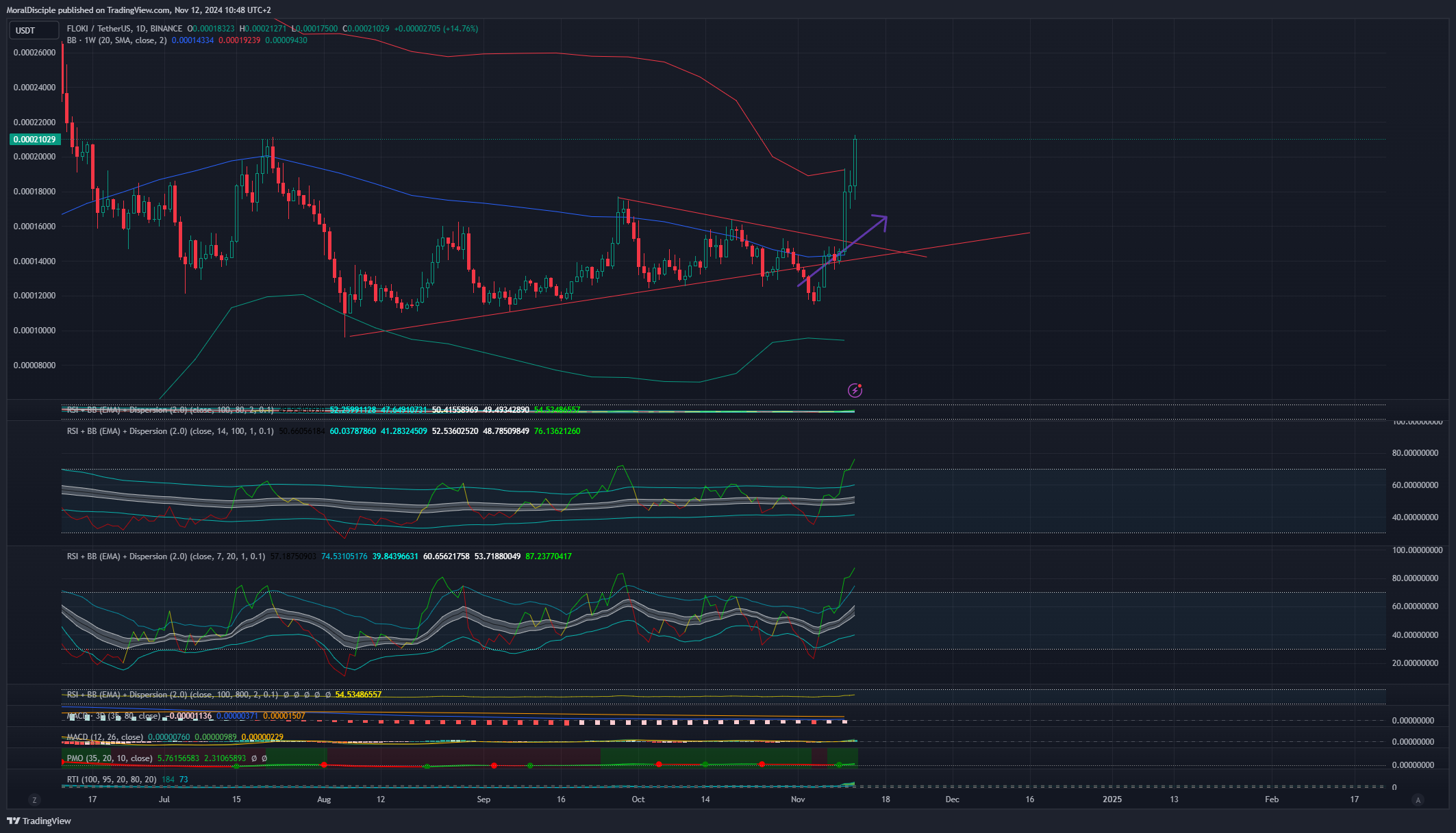
Task: Click the +14.76% change value in header
Action: point(460,29)
